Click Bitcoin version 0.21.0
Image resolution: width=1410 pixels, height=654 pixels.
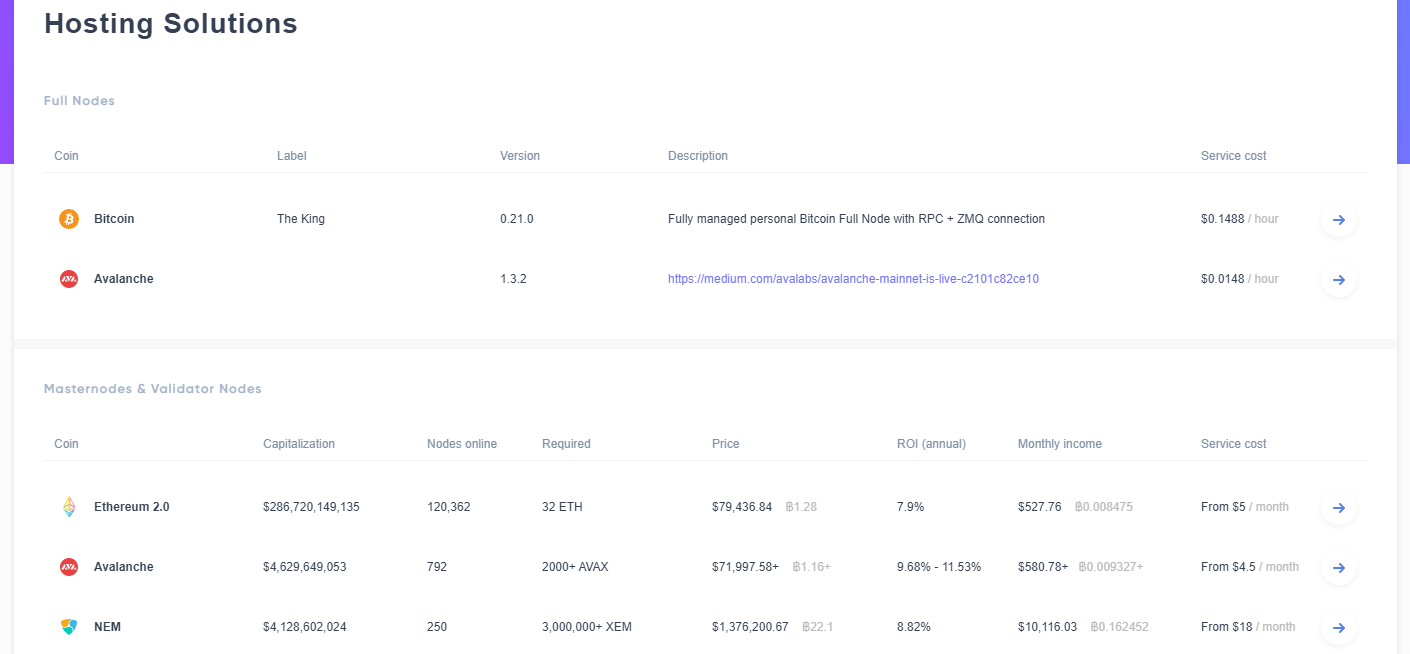(517, 219)
